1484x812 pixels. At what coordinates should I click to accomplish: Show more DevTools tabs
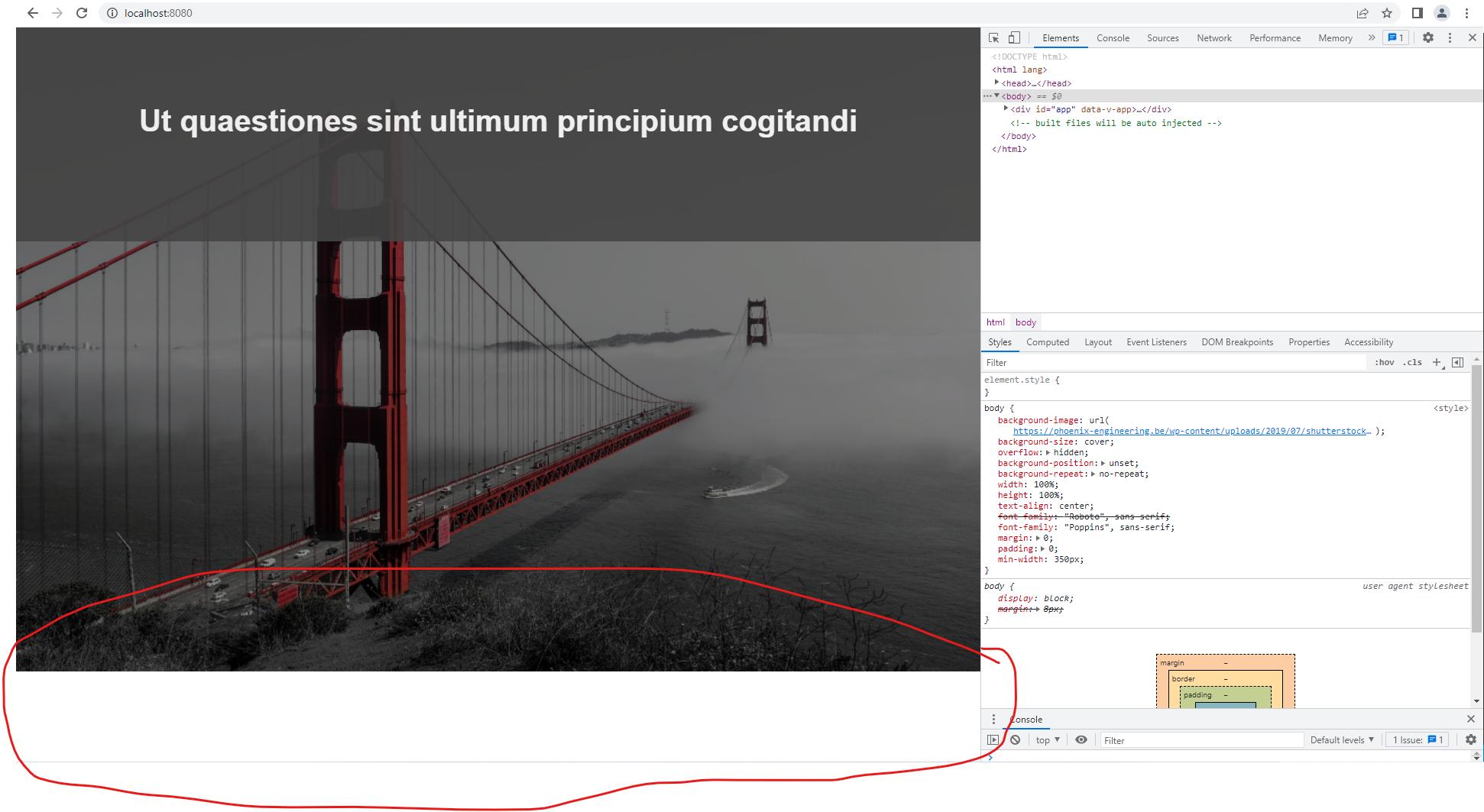[x=1372, y=37]
